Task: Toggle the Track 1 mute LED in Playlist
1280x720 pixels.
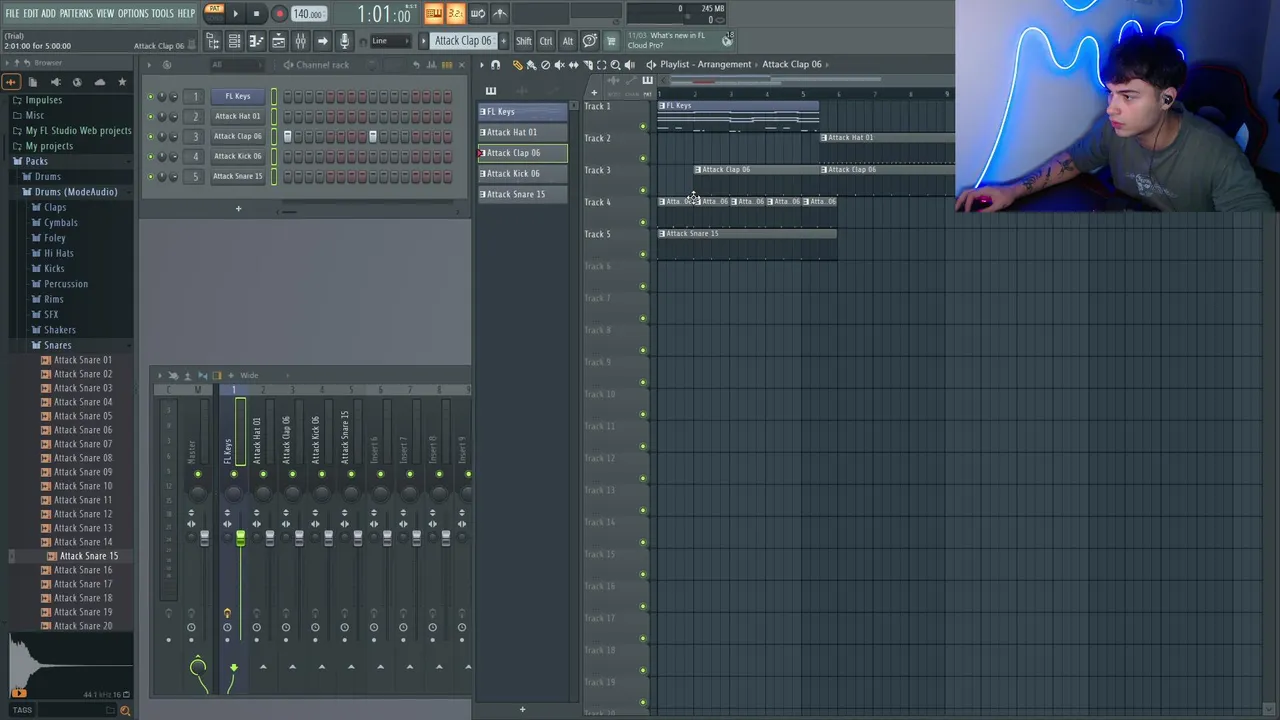Action: (x=643, y=126)
